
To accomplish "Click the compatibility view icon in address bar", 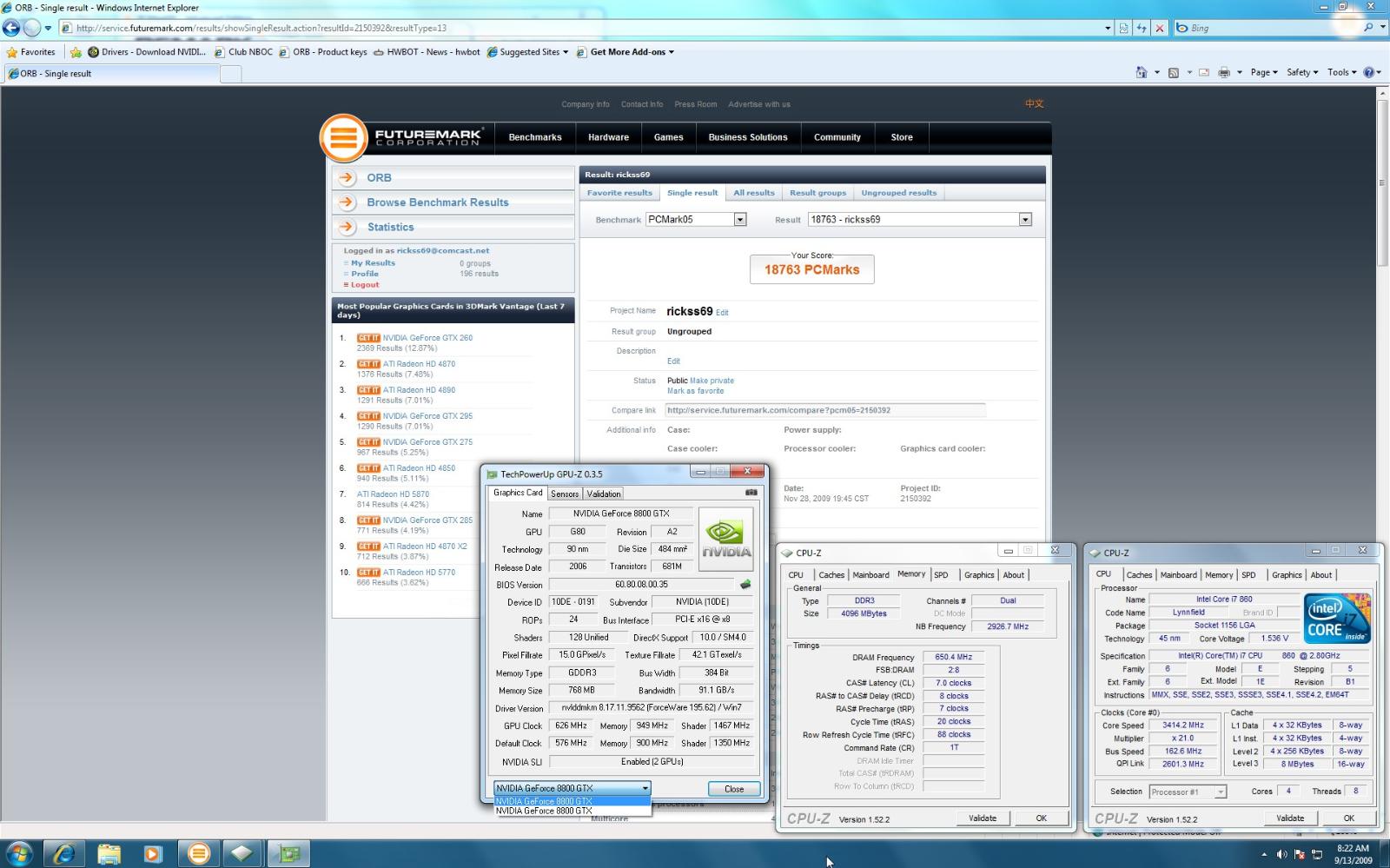I will click(1124, 28).
